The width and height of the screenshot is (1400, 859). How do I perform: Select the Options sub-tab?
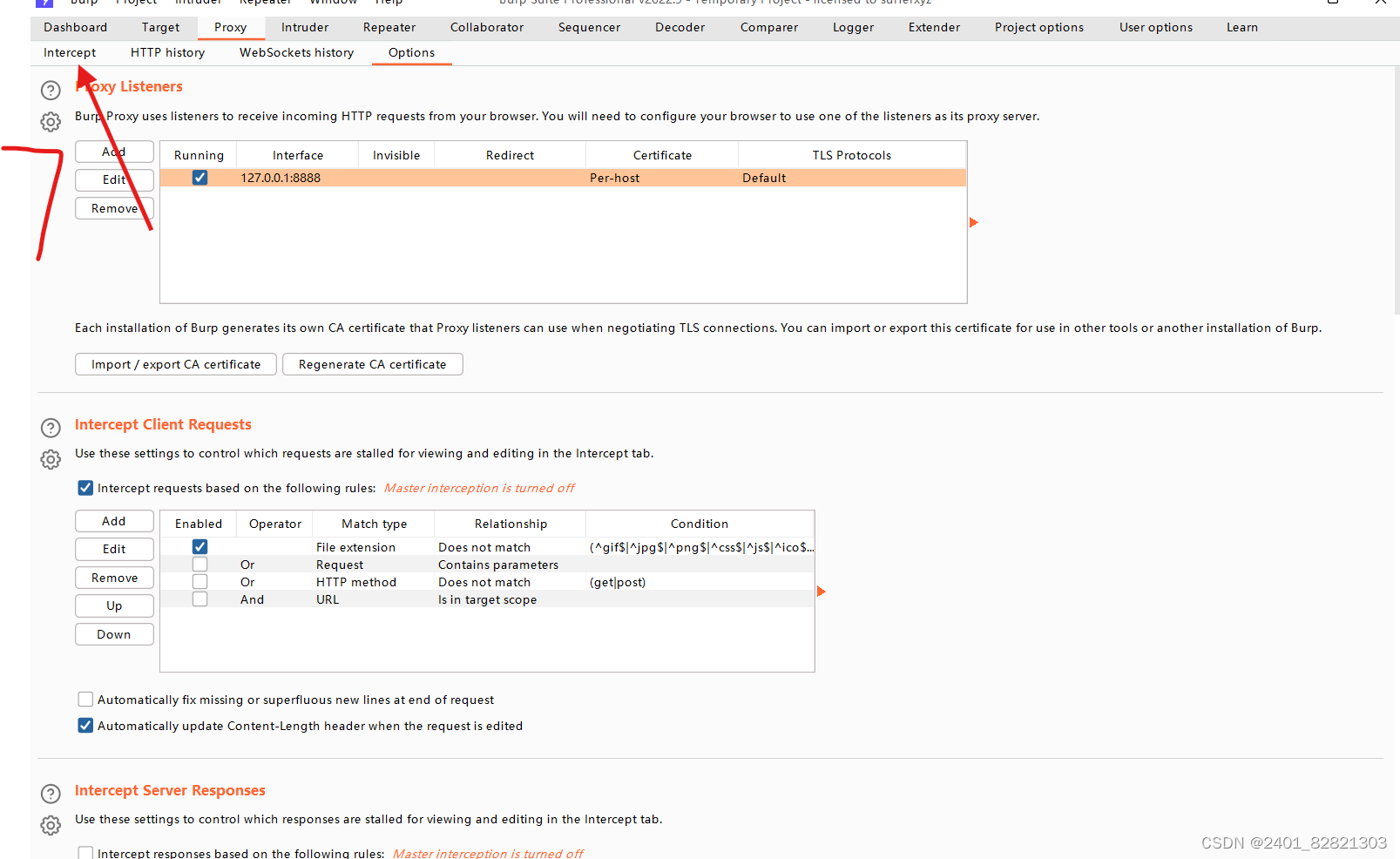click(x=412, y=52)
